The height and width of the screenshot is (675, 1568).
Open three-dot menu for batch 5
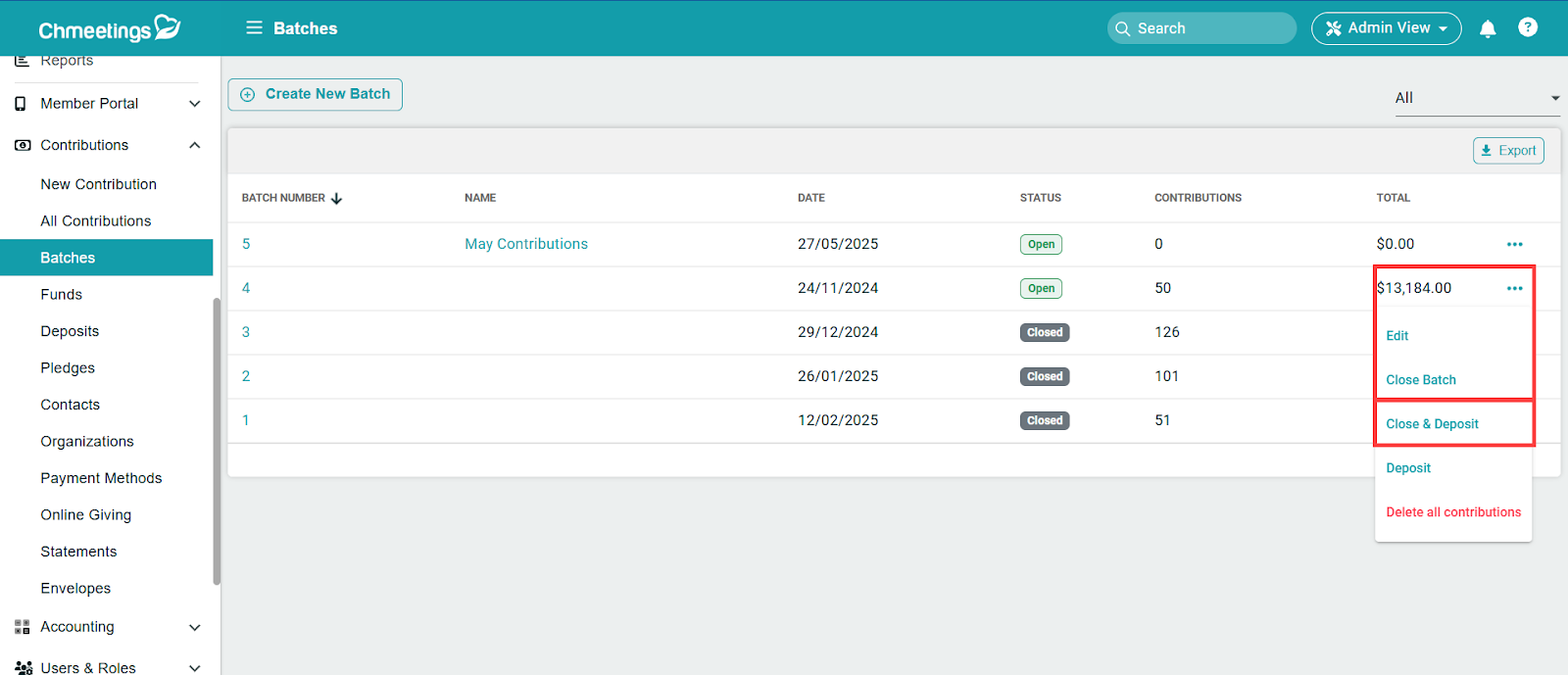(x=1515, y=244)
